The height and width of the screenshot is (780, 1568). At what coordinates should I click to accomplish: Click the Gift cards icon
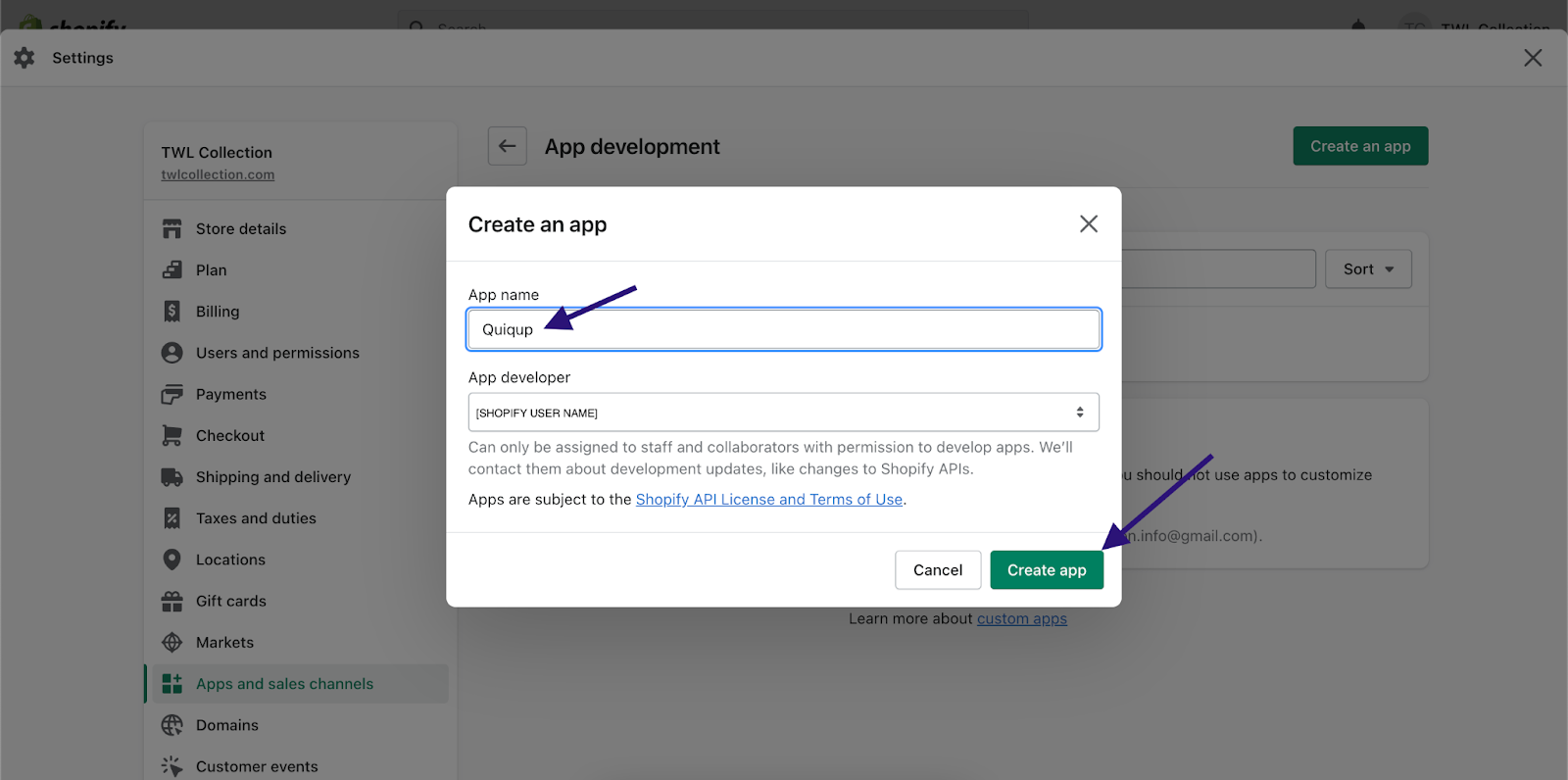pyautogui.click(x=171, y=601)
